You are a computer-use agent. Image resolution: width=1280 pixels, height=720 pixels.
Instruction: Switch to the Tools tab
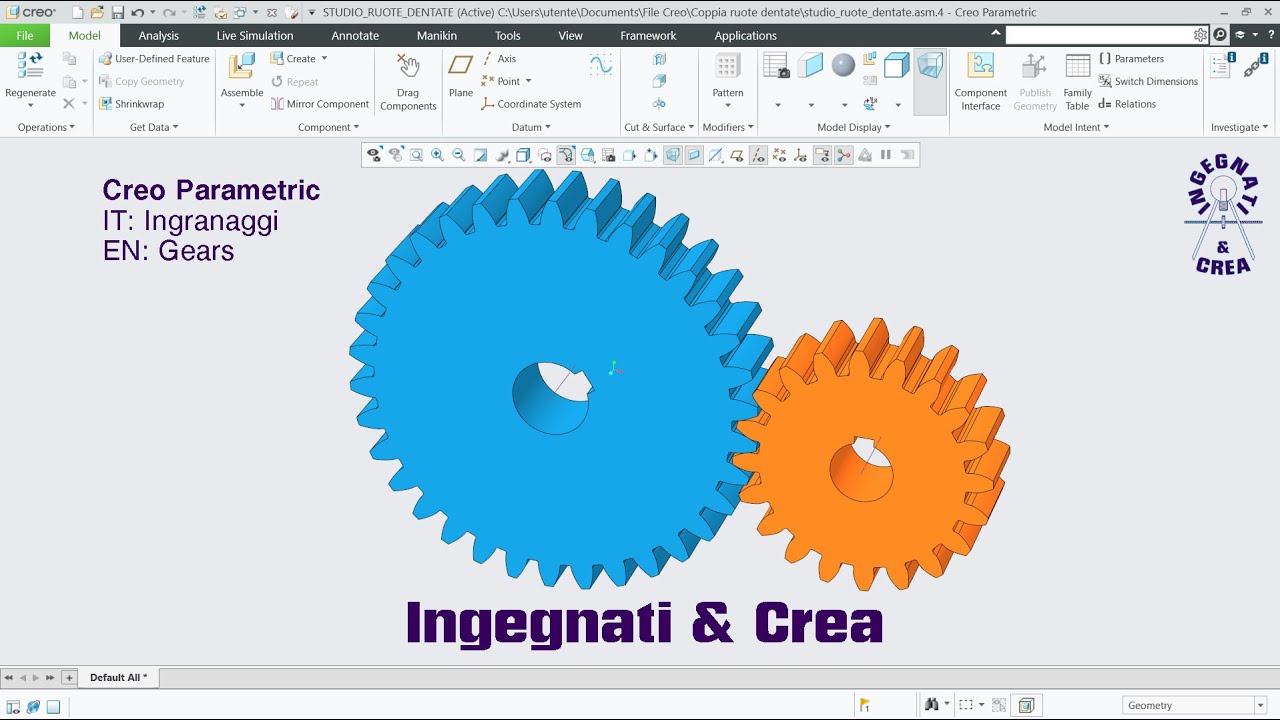point(508,35)
